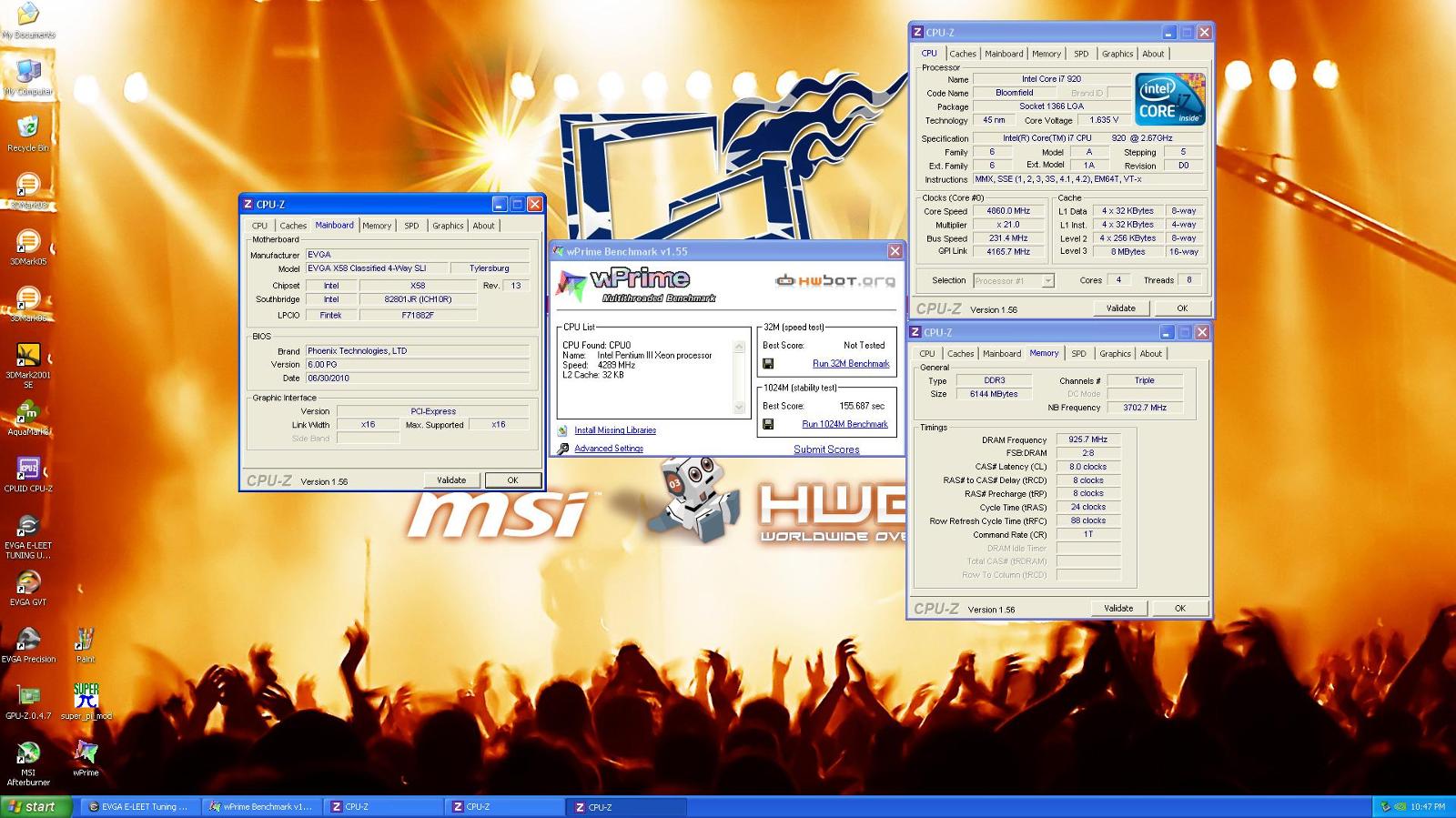Open Mainboard CPU-Z window's Caches tab

293,226
